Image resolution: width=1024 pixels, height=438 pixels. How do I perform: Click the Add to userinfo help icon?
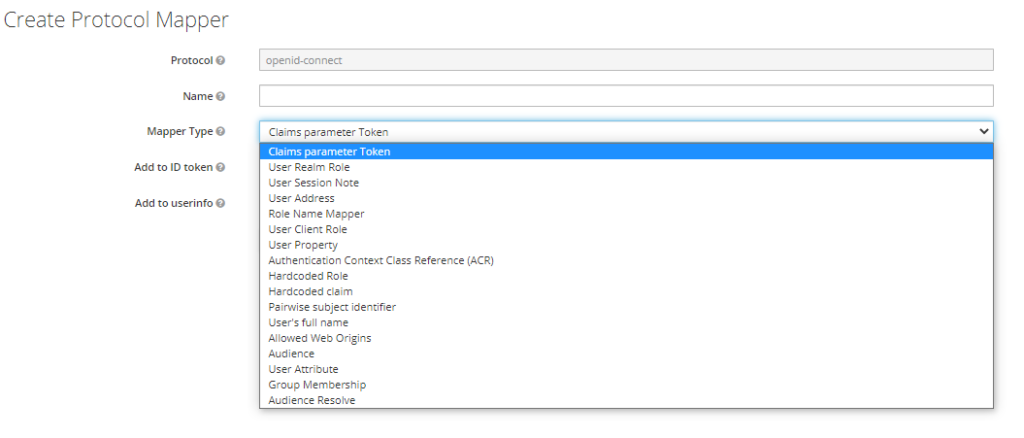coord(221,203)
